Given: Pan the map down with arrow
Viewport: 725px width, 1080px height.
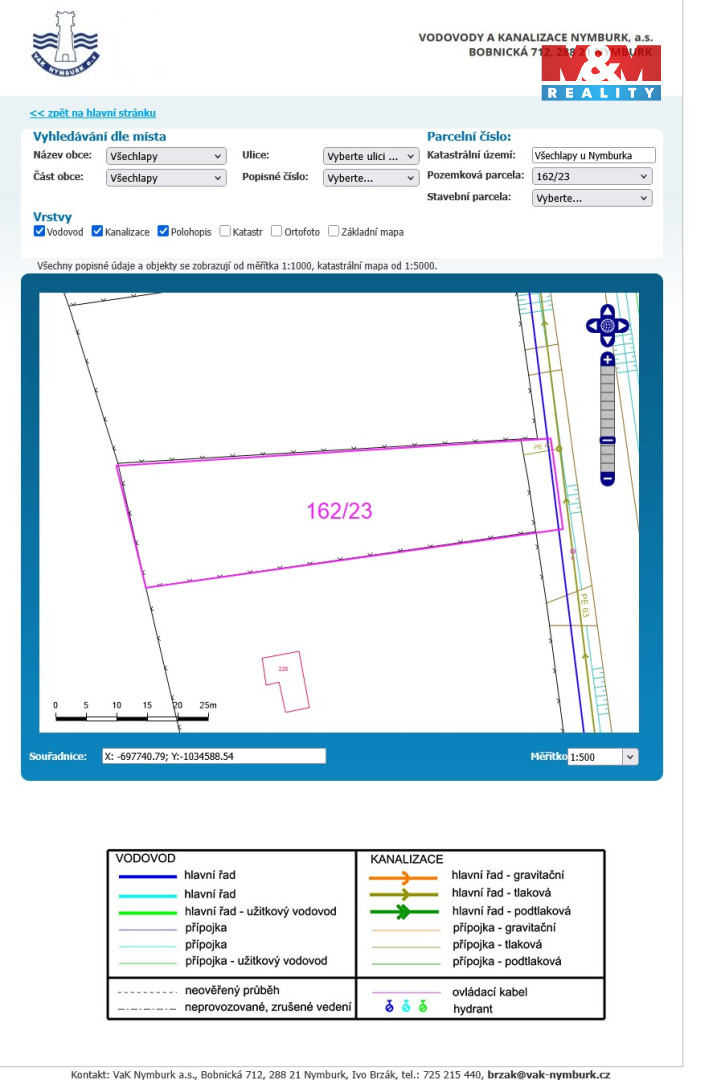Looking at the screenshot, I should 607,341.
